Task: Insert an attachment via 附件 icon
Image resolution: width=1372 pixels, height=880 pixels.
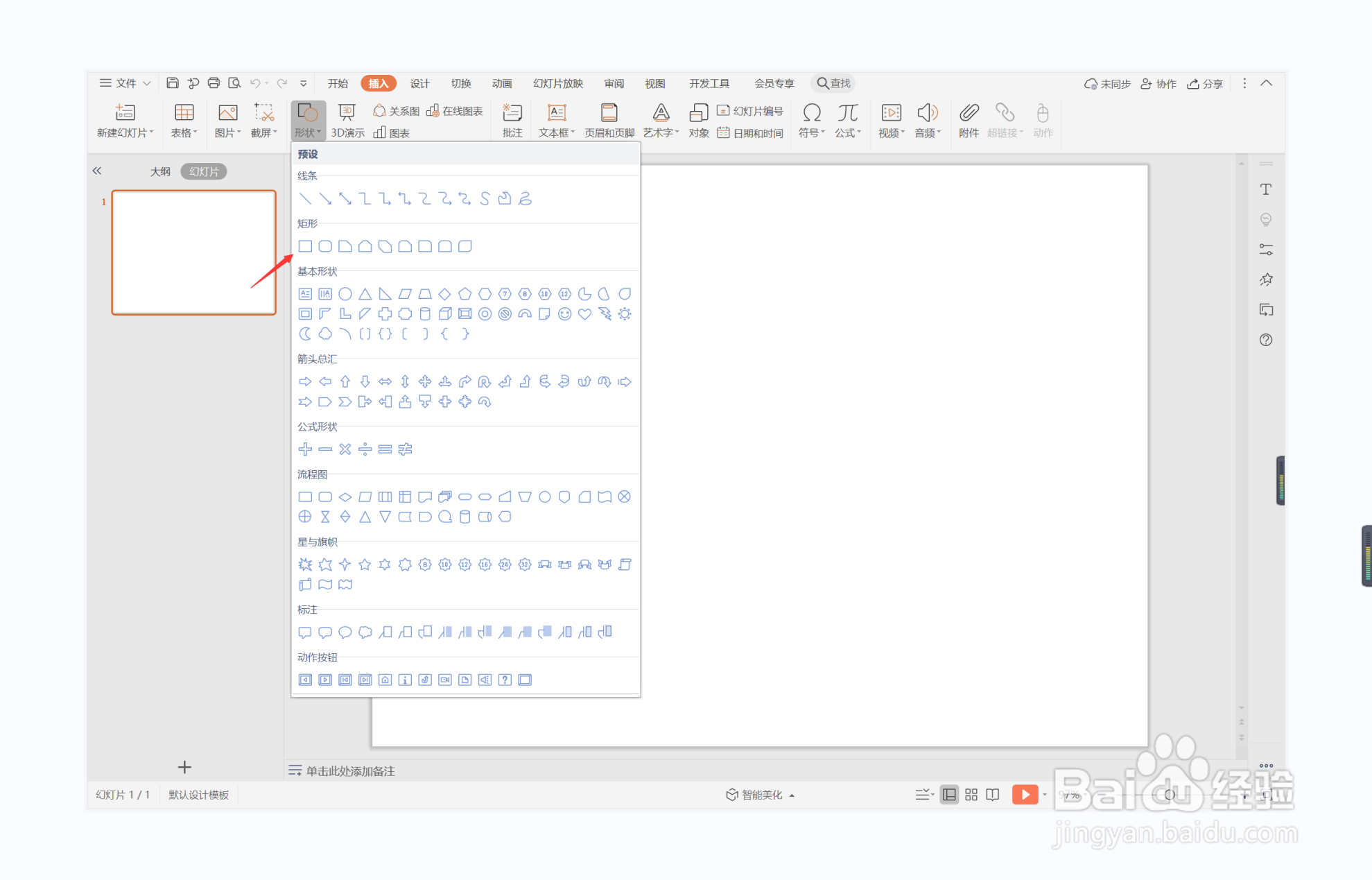Action: tap(969, 113)
